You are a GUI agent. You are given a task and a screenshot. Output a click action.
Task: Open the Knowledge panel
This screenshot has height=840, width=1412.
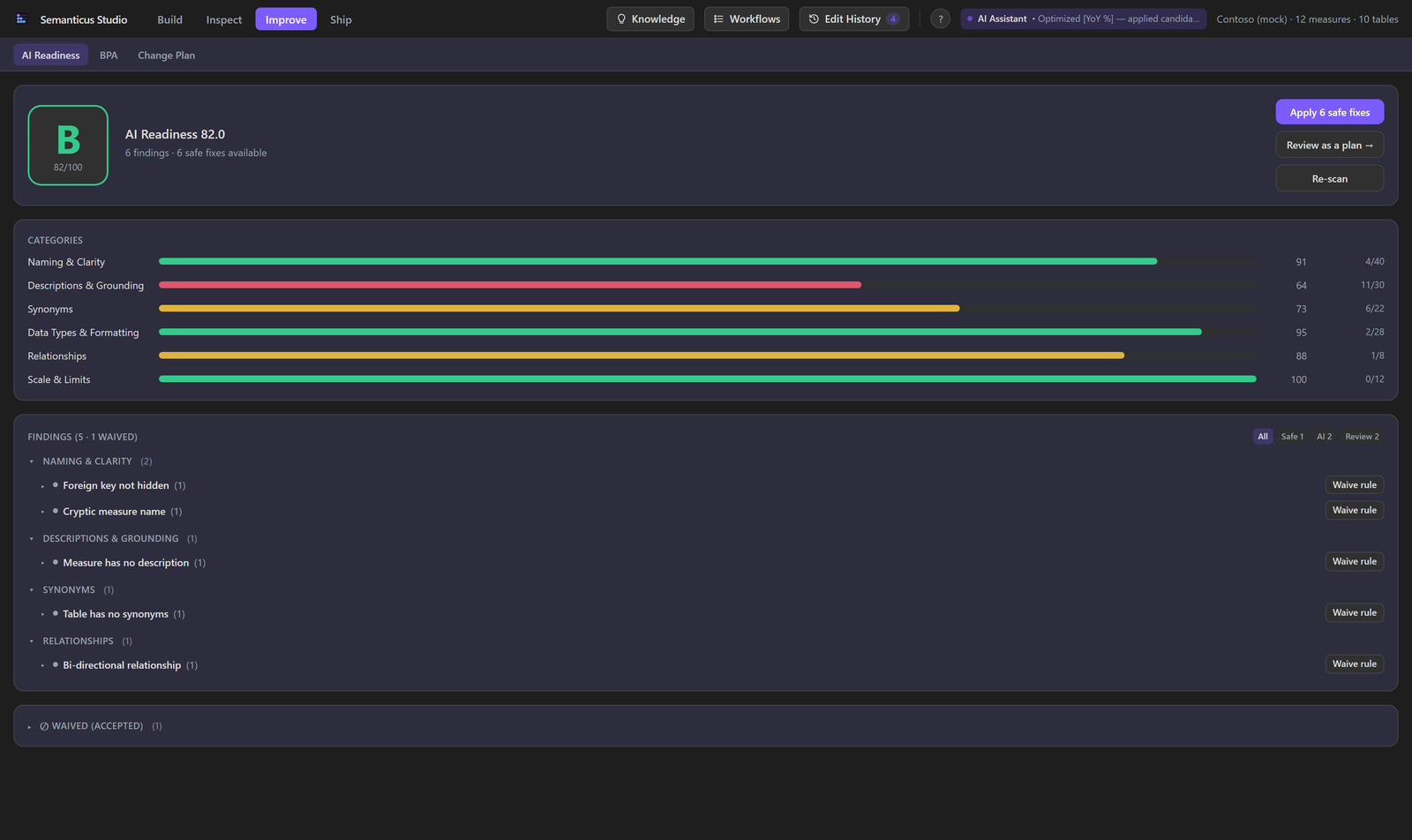tap(650, 19)
